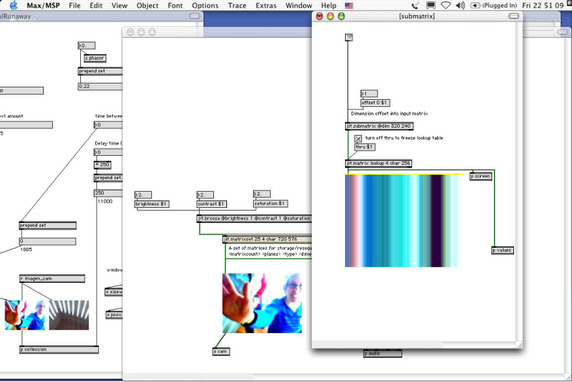The width and height of the screenshot is (572, 382).
Task: Select the 'p audio' object behind submatrix window
Action: (x=382, y=353)
